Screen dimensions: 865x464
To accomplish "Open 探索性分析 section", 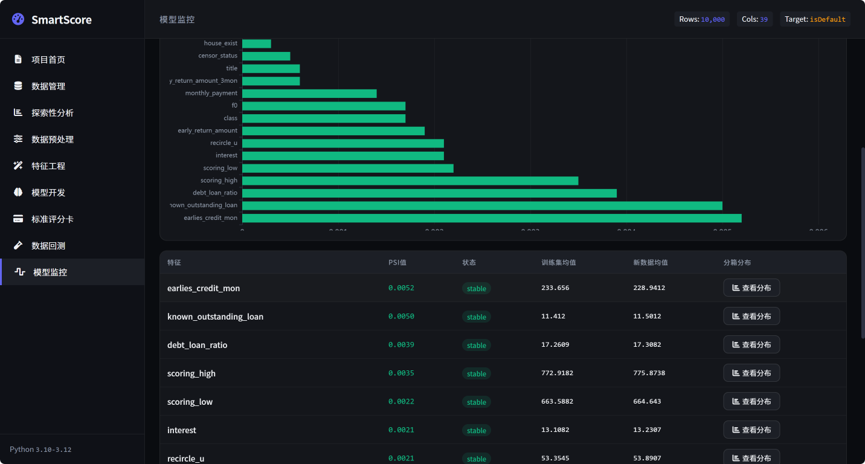I will [72, 113].
